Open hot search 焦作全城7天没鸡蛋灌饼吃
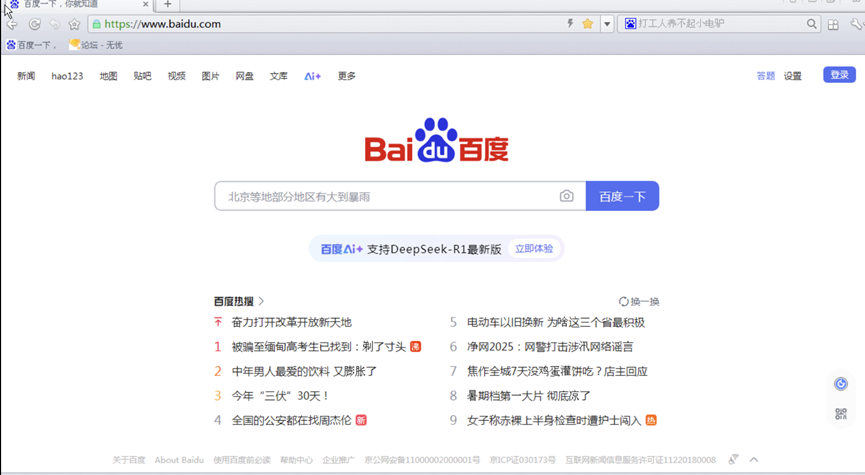 click(557, 371)
